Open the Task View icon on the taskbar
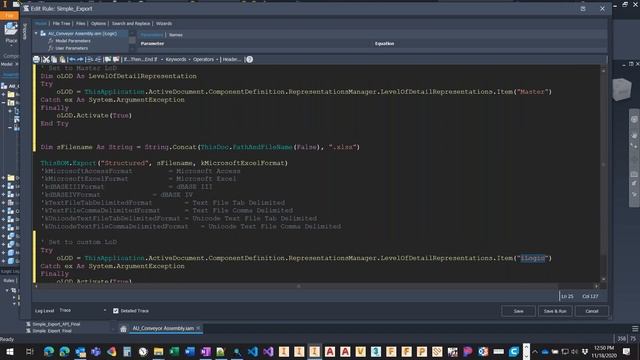Viewport: 640px width, 360px height. tap(29, 351)
